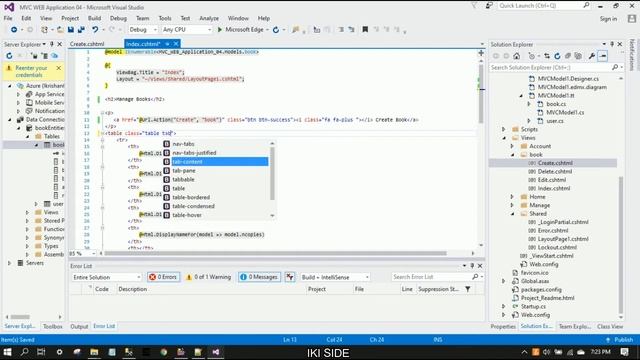Refresh the Solution Explorer tree
The width and height of the screenshot is (640, 360).
pos(557,56)
